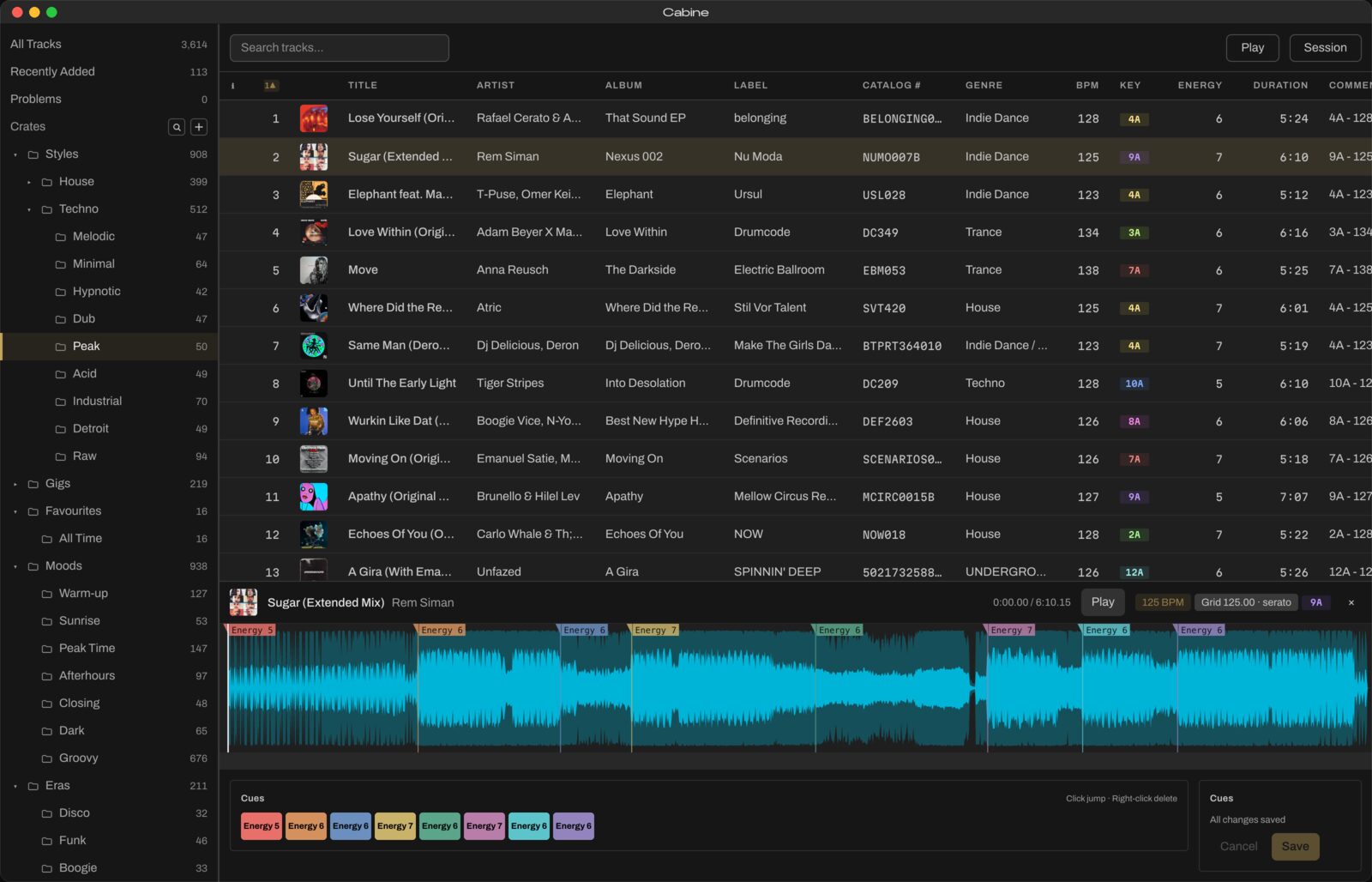
Task: Click the 10A key badge of Until The Early Light
Action: (1134, 384)
